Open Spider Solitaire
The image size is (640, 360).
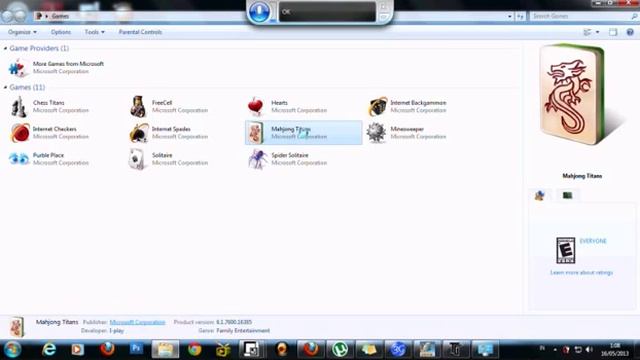pyautogui.click(x=288, y=159)
